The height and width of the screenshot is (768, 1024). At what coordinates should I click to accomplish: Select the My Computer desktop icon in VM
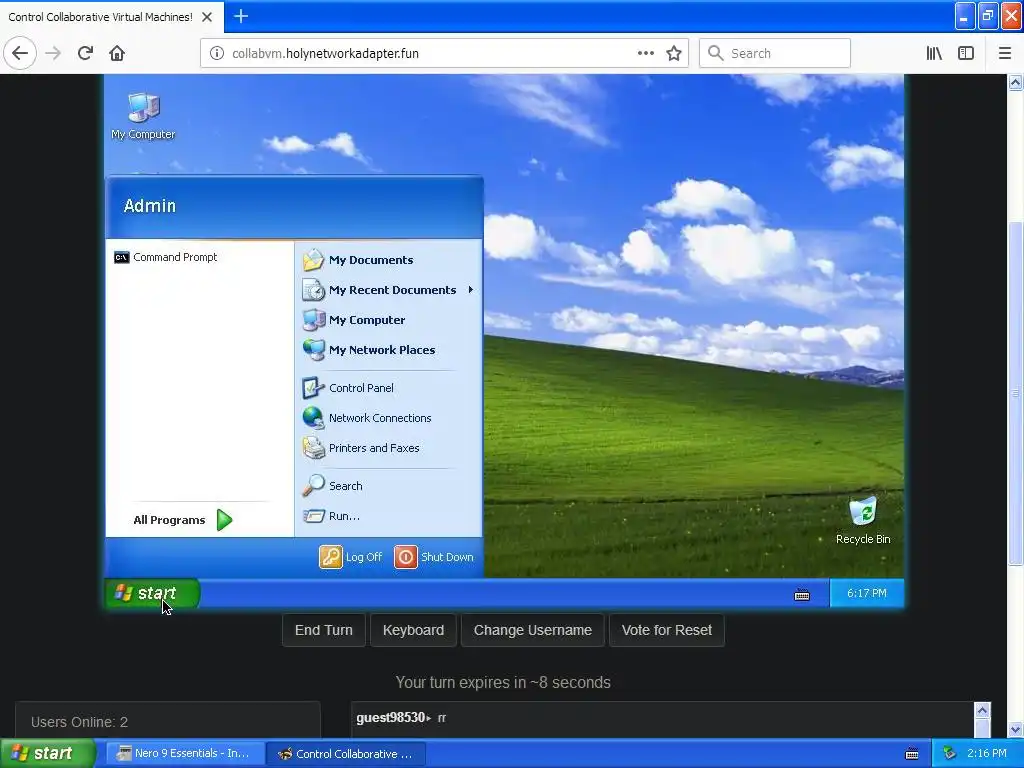[144, 116]
